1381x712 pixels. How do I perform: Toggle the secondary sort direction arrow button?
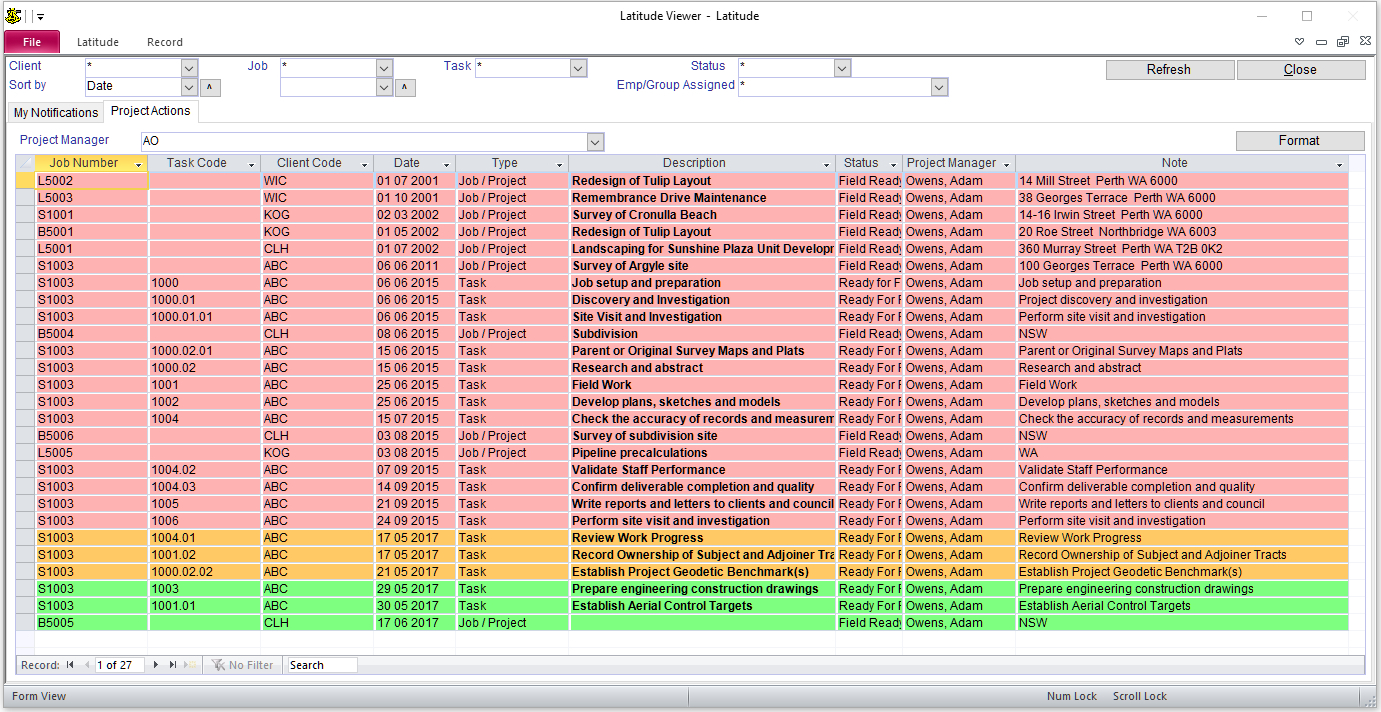click(404, 87)
